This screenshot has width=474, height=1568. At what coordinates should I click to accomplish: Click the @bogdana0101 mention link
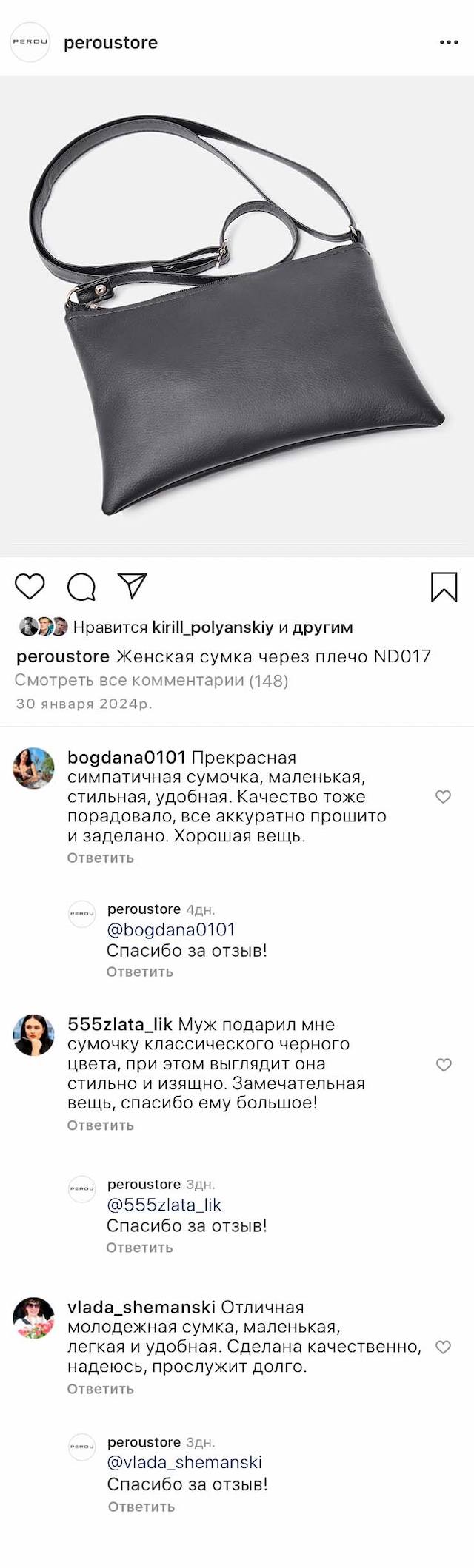coord(171,929)
